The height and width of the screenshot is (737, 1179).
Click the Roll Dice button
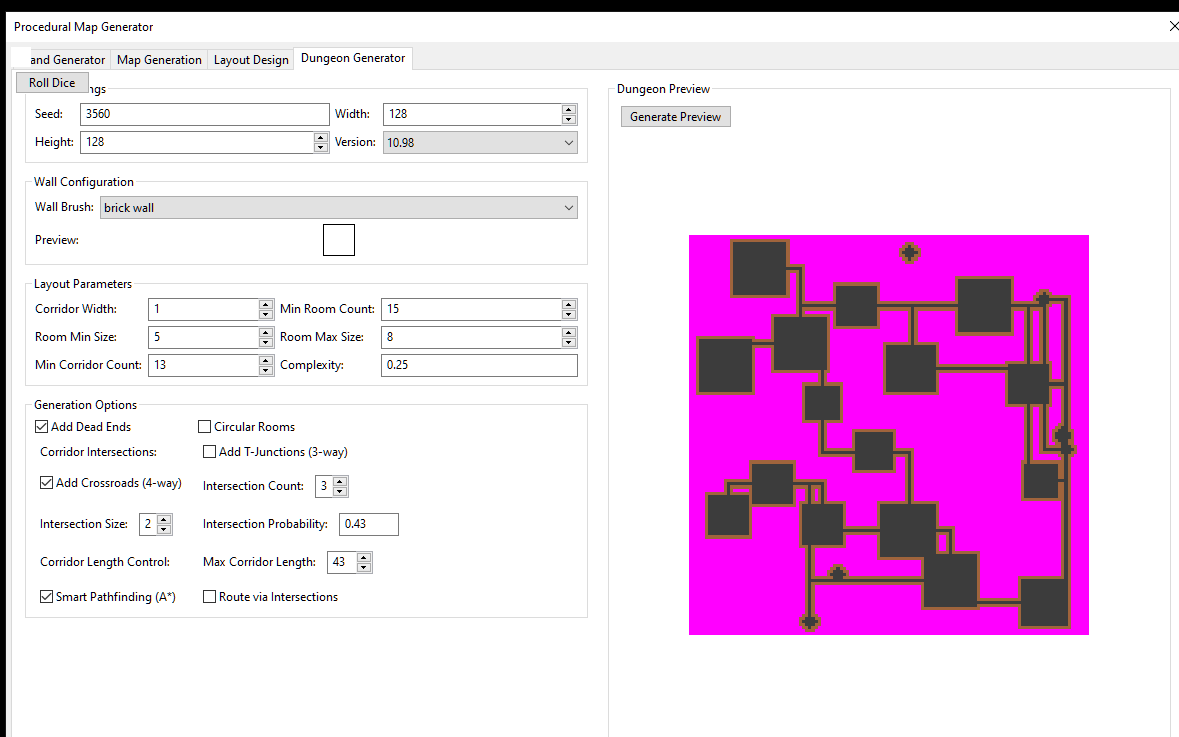[52, 83]
